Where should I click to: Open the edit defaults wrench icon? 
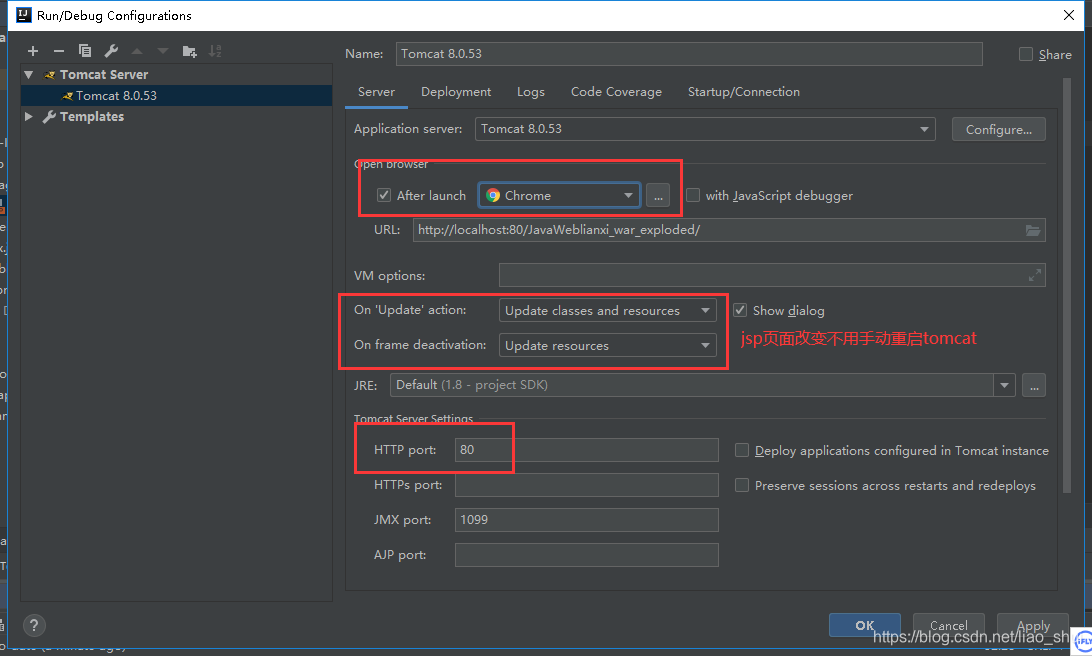pyautogui.click(x=111, y=51)
